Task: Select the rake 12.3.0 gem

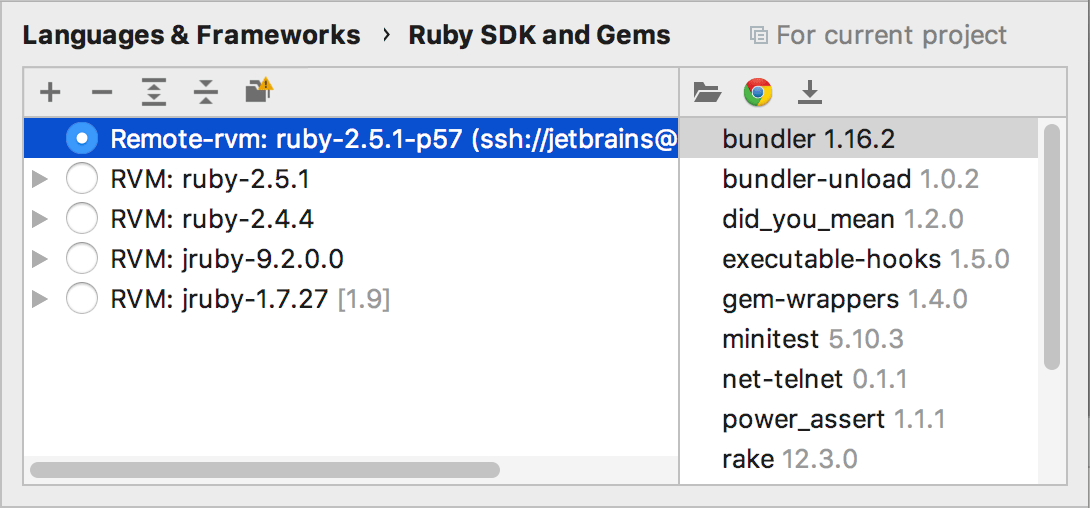Action: pos(859,459)
